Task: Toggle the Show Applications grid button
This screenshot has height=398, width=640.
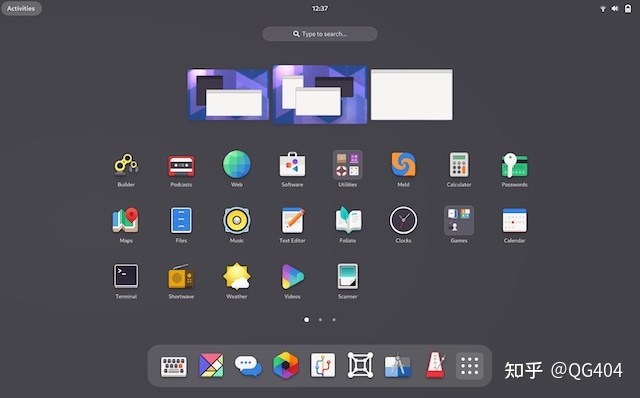Action: tap(469, 366)
